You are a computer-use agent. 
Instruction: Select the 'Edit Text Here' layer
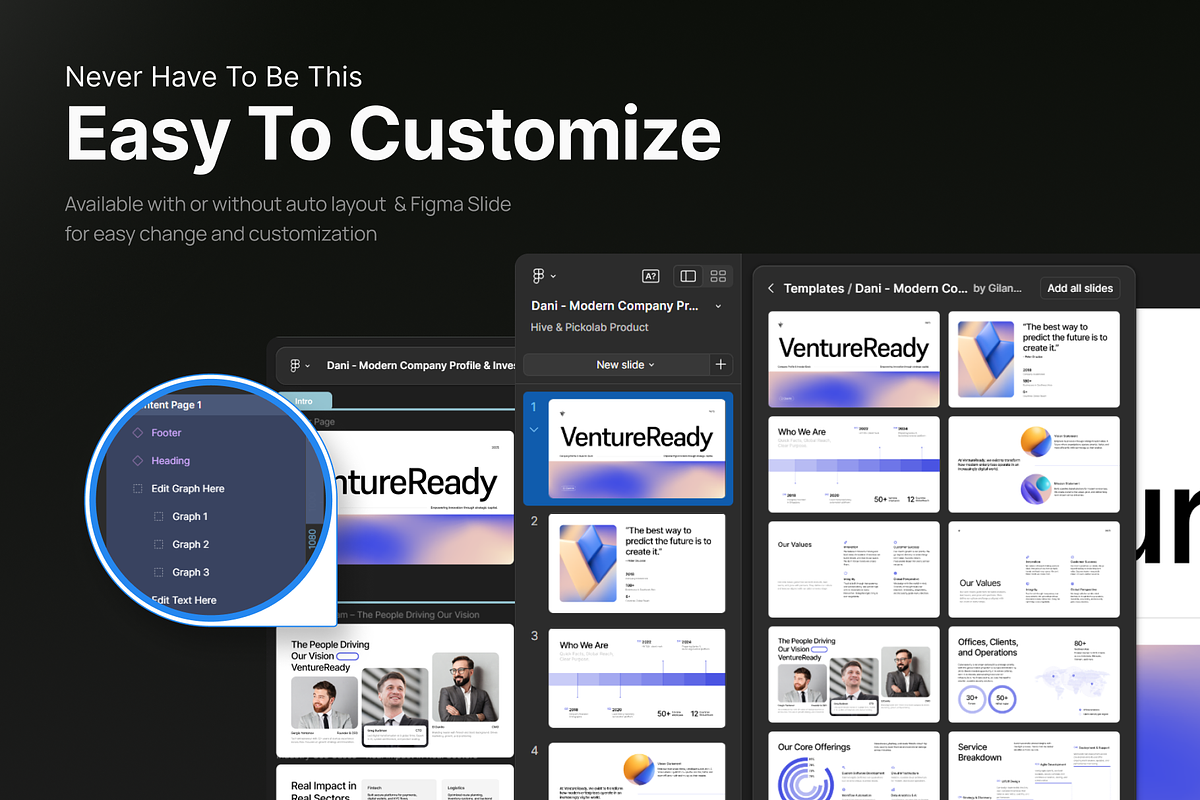[184, 600]
